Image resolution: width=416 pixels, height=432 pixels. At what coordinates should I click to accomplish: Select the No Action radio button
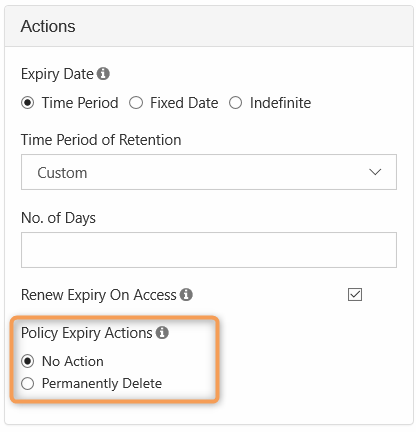[28, 361]
